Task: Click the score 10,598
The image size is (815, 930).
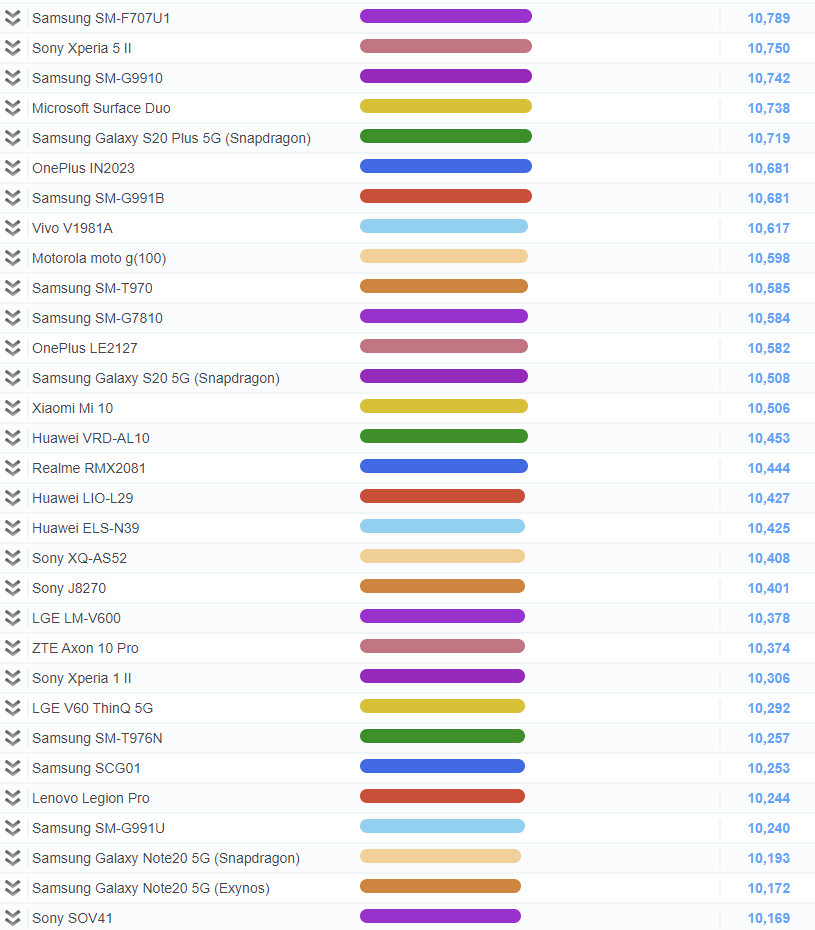Action: (x=769, y=259)
